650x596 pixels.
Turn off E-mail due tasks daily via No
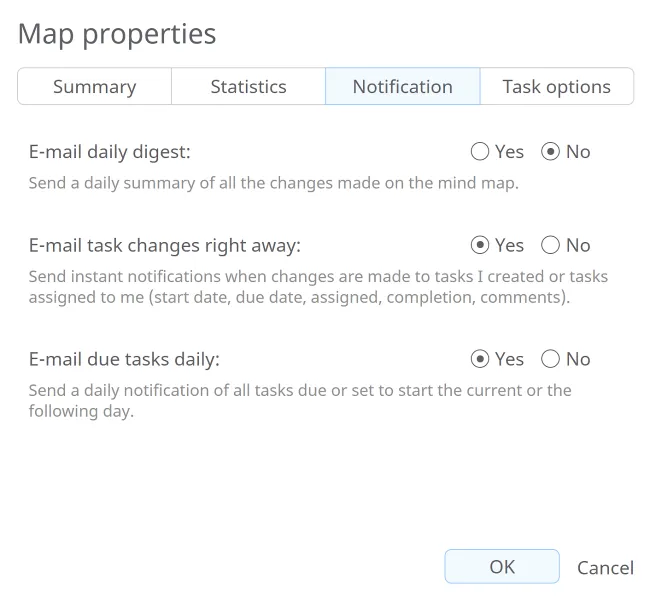pos(550,359)
